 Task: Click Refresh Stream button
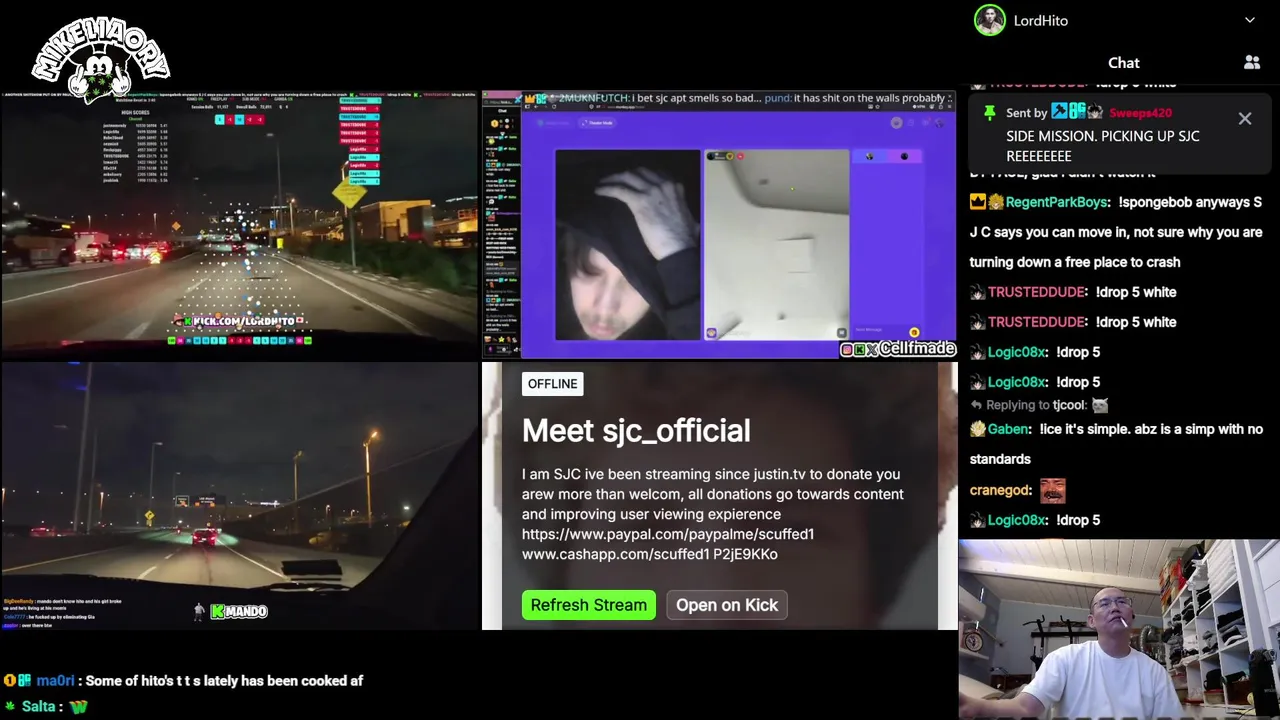(588, 605)
